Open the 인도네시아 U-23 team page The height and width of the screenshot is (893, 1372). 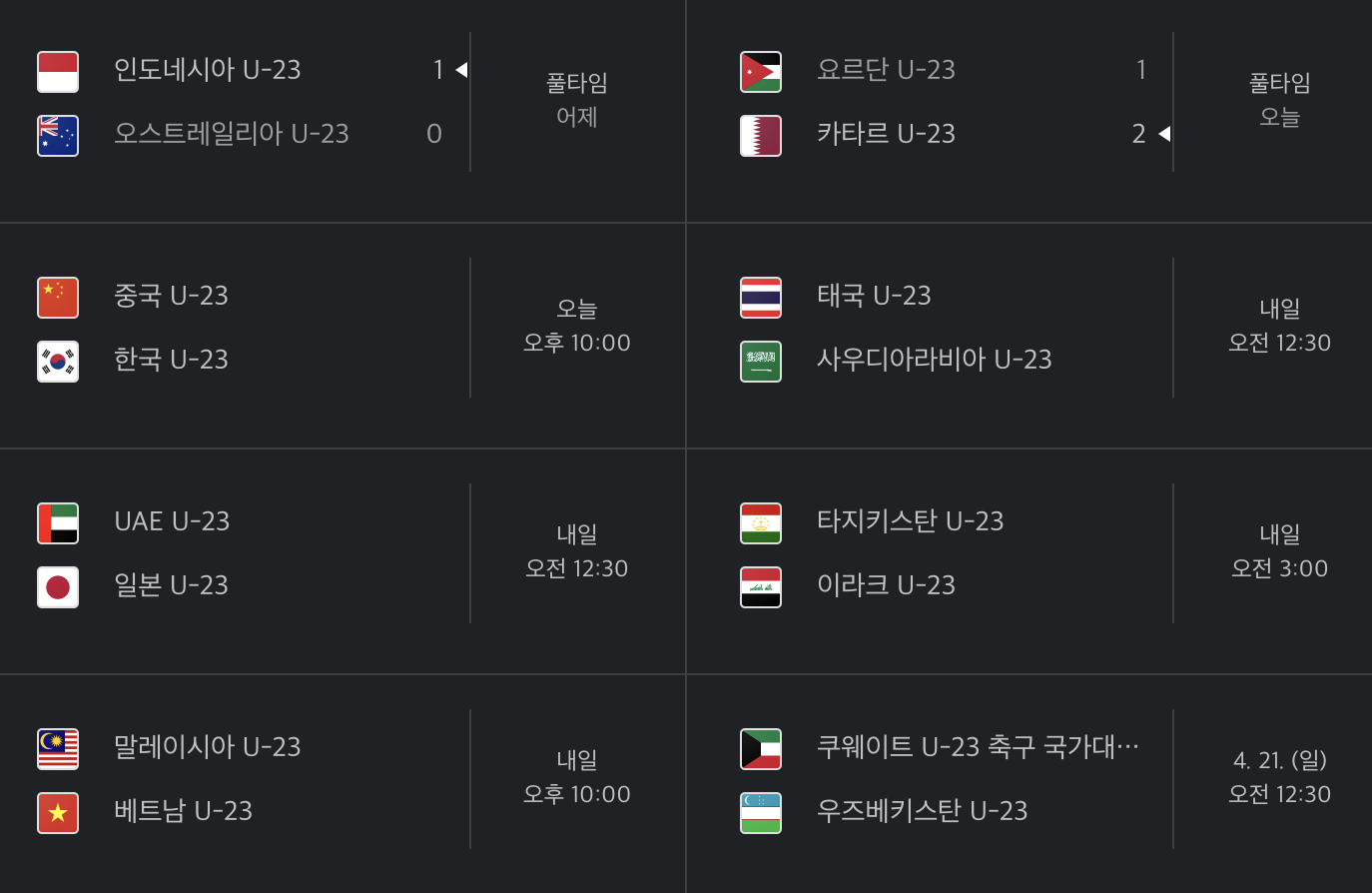click(x=208, y=70)
